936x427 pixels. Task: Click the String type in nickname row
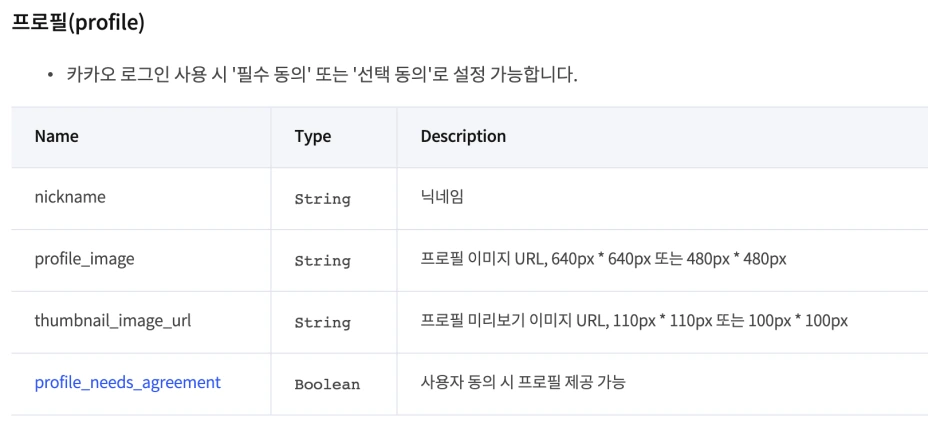click(322, 199)
